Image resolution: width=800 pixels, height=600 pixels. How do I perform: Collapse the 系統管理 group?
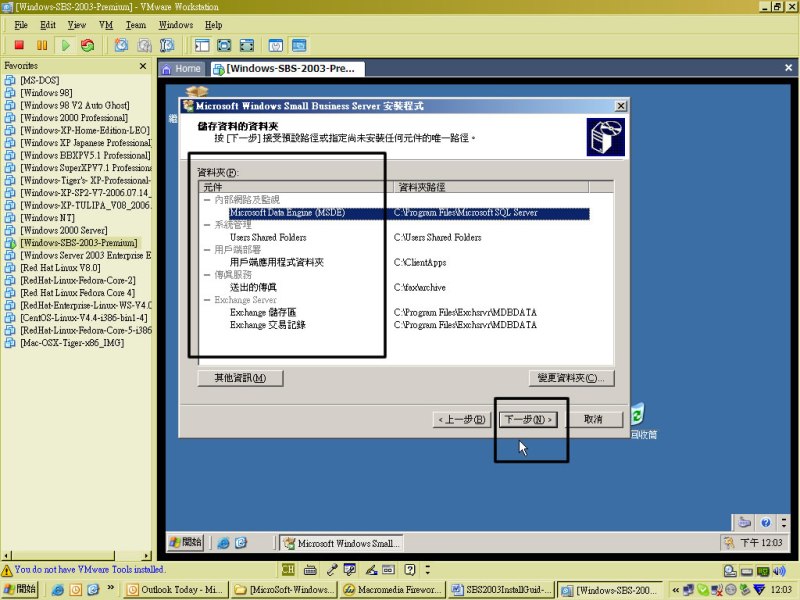tap(207, 224)
